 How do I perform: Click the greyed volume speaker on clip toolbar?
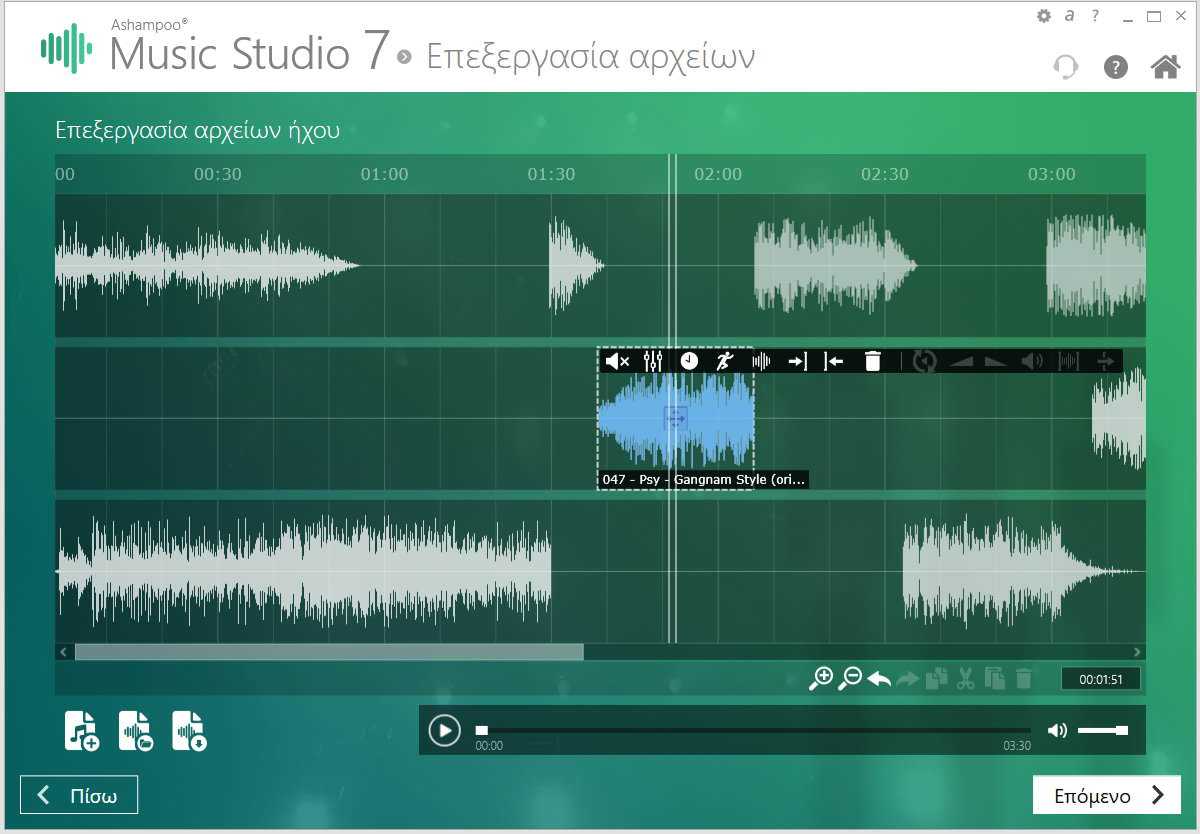(1032, 361)
